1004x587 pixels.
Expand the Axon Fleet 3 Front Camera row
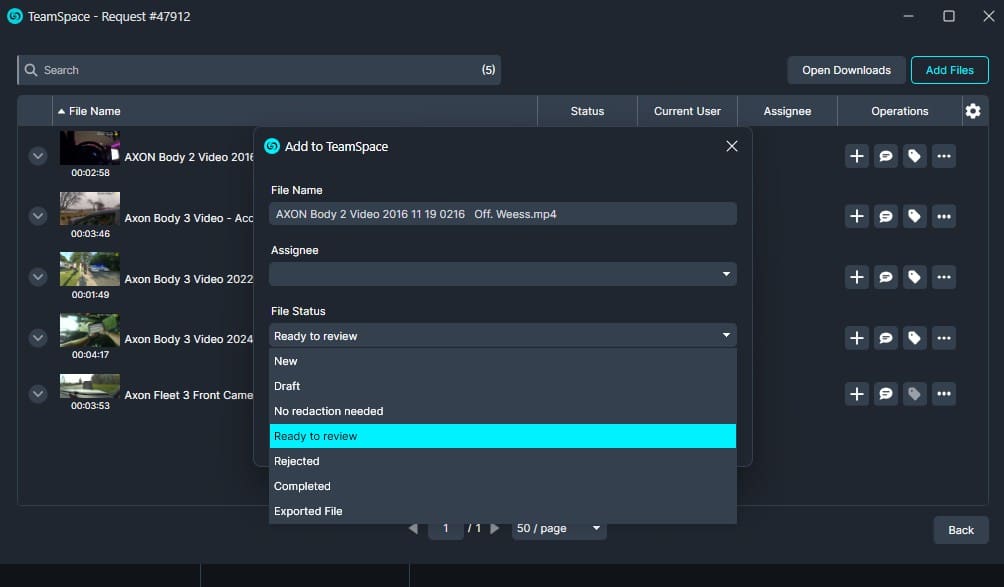(38, 395)
